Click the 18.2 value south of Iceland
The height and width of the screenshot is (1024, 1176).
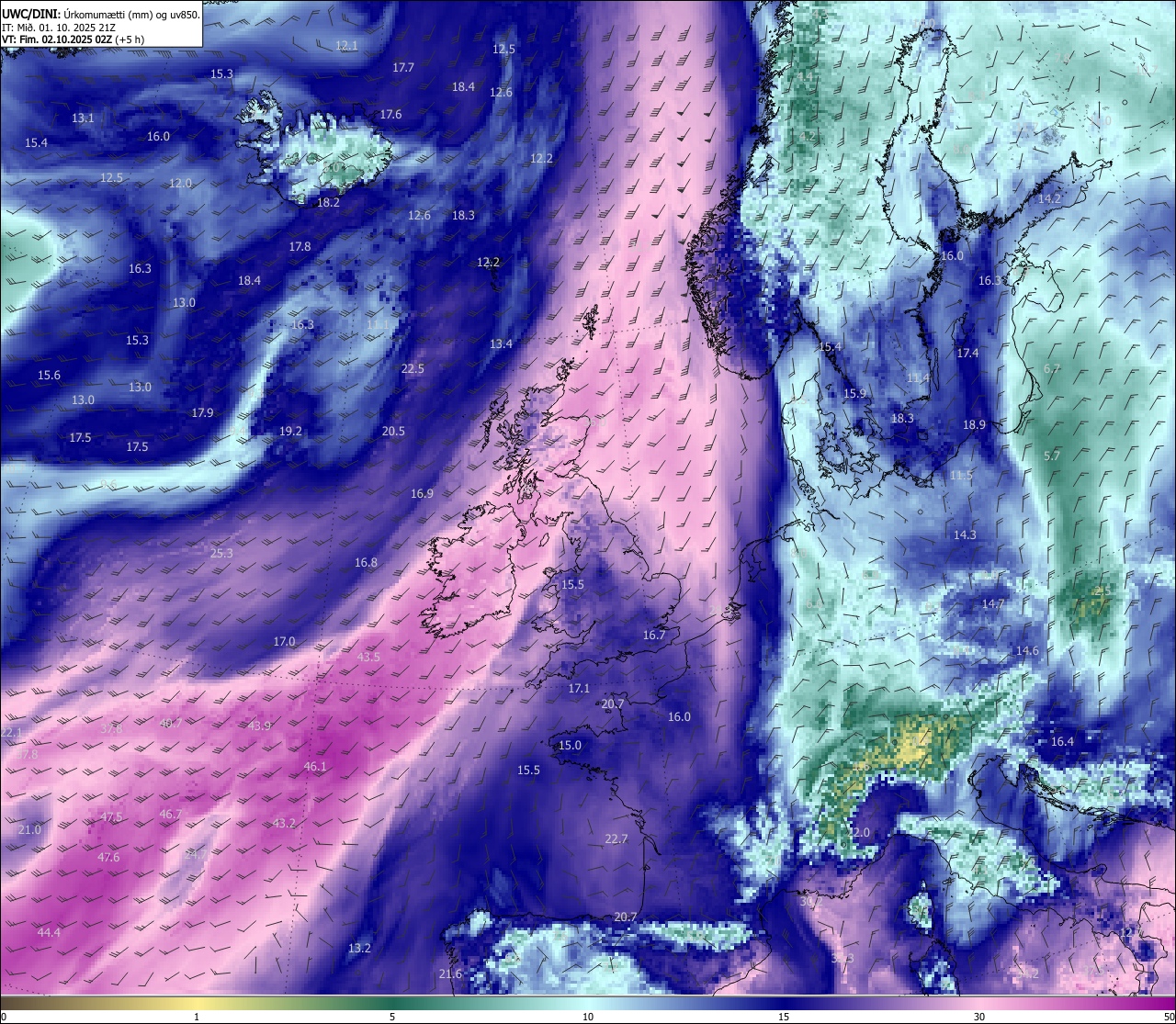coord(328,203)
